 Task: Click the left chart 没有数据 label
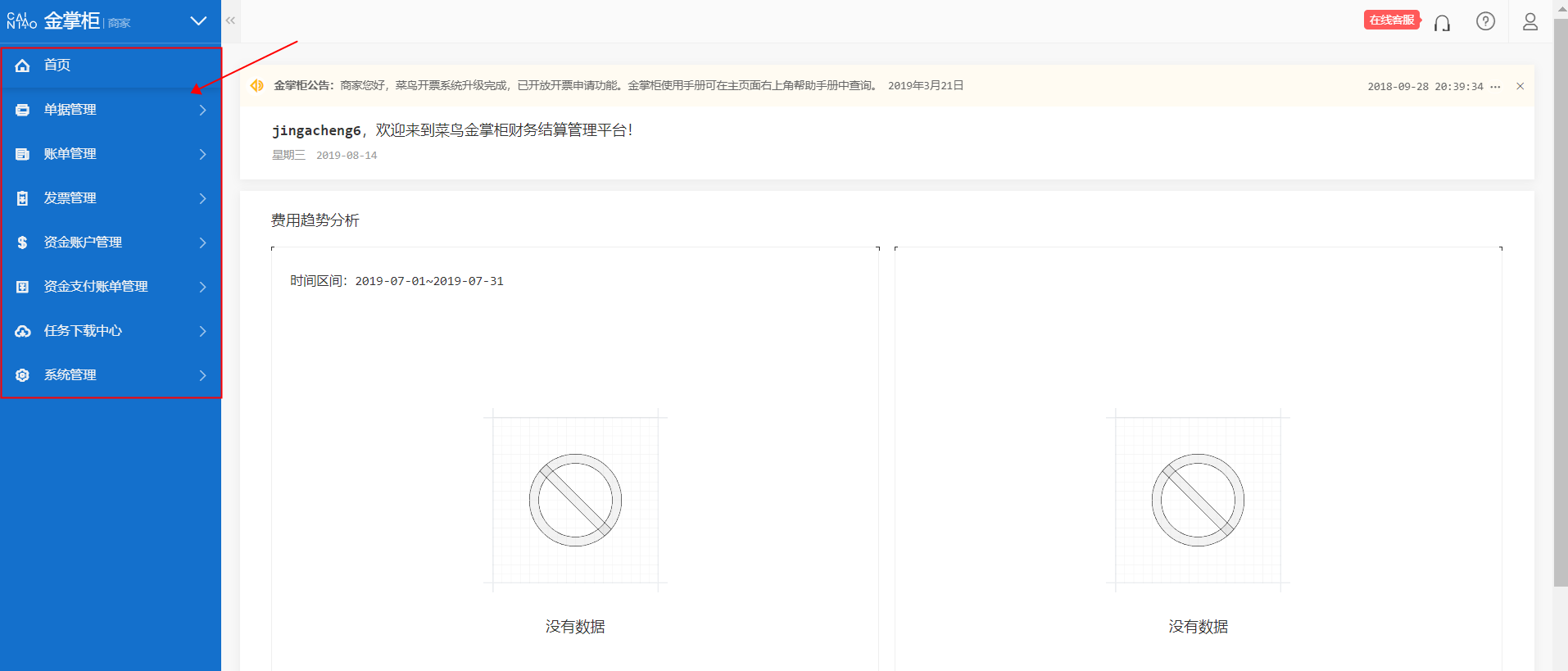[x=575, y=627]
